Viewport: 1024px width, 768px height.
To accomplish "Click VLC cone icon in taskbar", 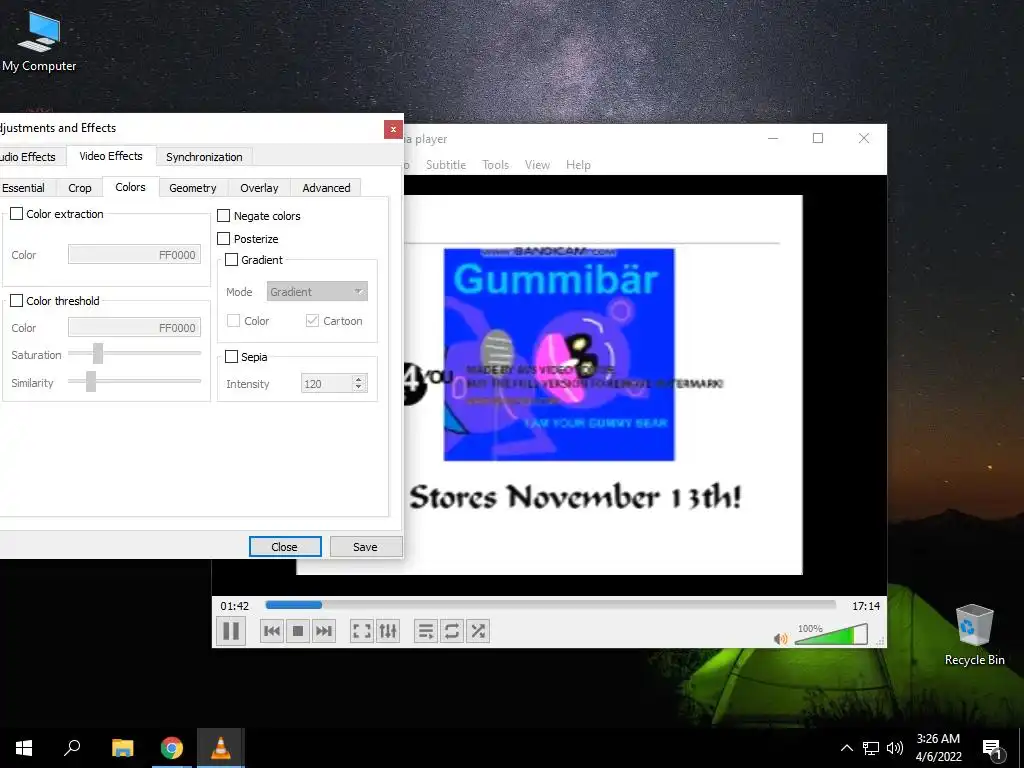I will pyautogui.click(x=221, y=748).
